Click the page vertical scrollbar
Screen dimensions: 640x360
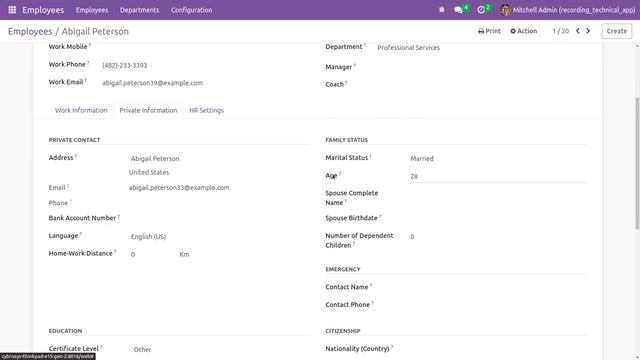tap(637, 163)
